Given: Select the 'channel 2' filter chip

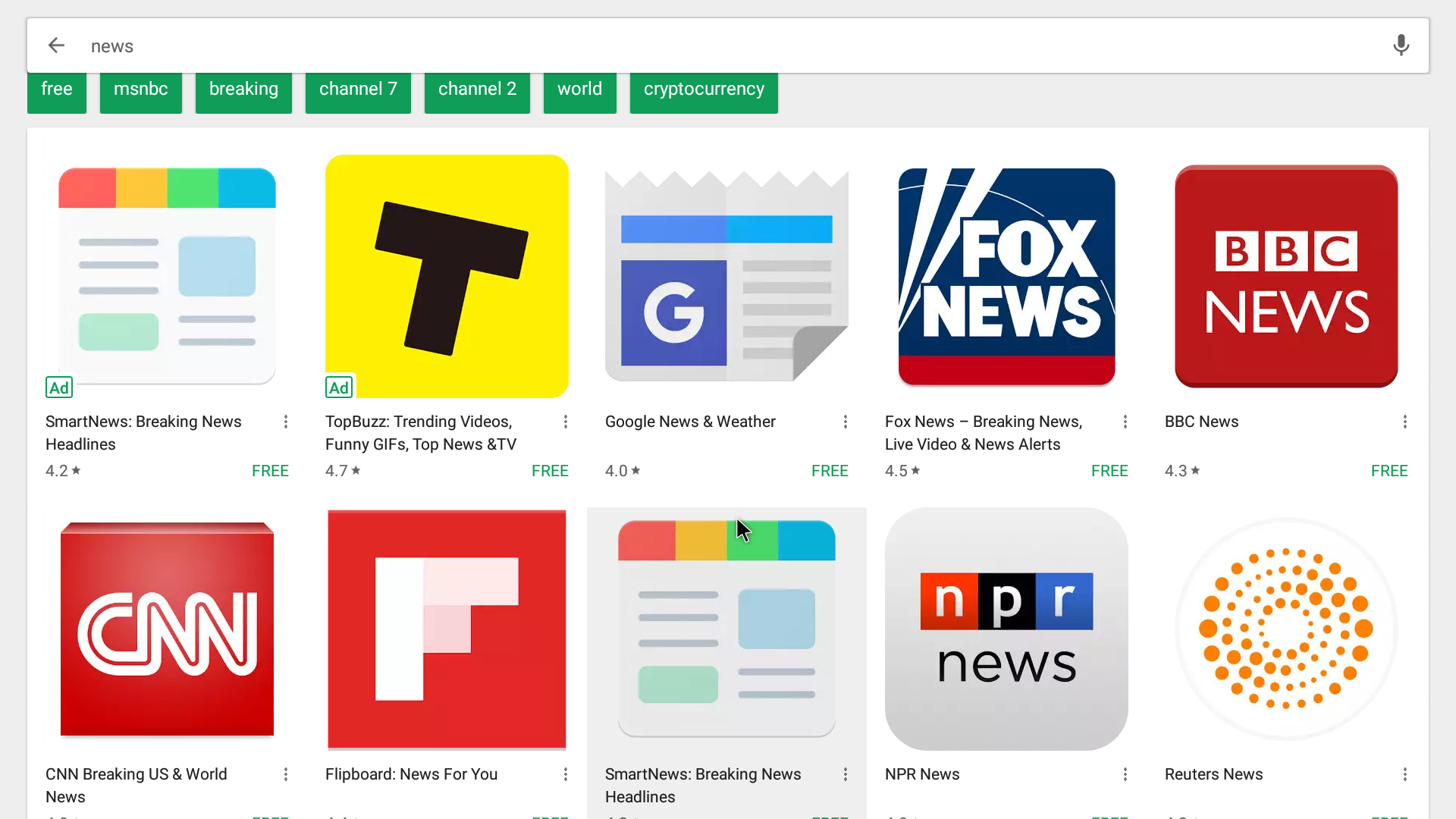Looking at the screenshot, I should click(477, 91).
